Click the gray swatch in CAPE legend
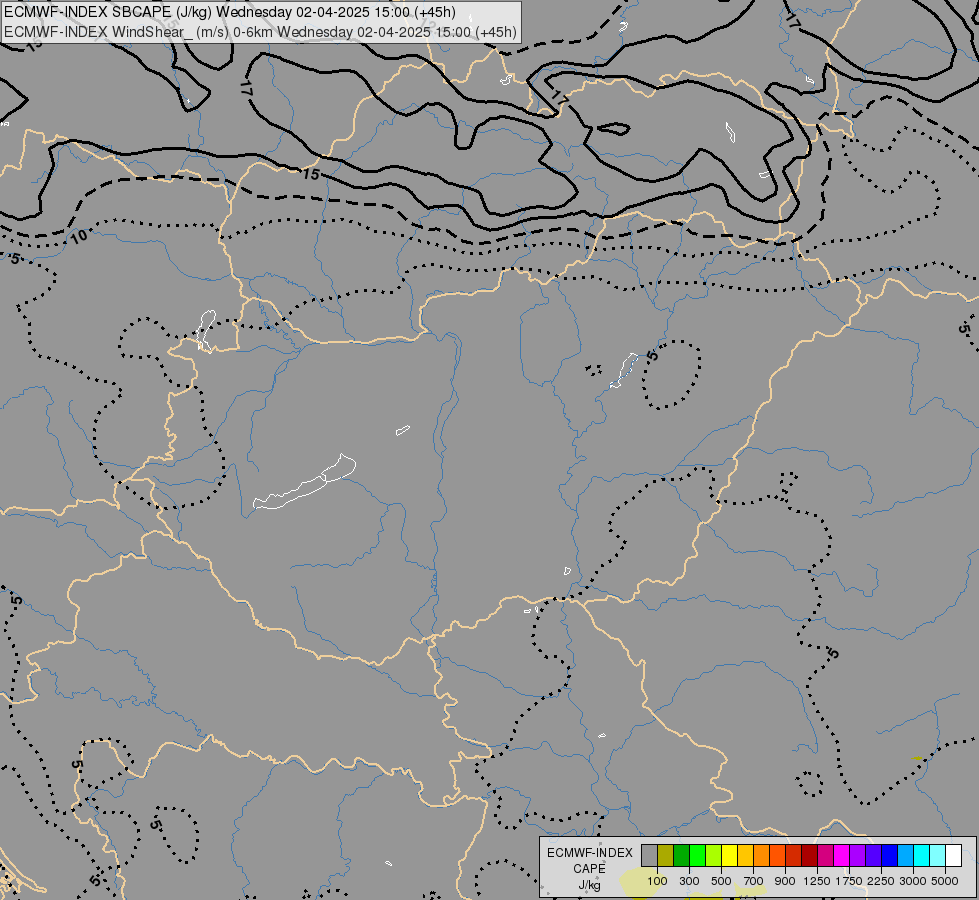The width and height of the screenshot is (979, 900). [649, 856]
